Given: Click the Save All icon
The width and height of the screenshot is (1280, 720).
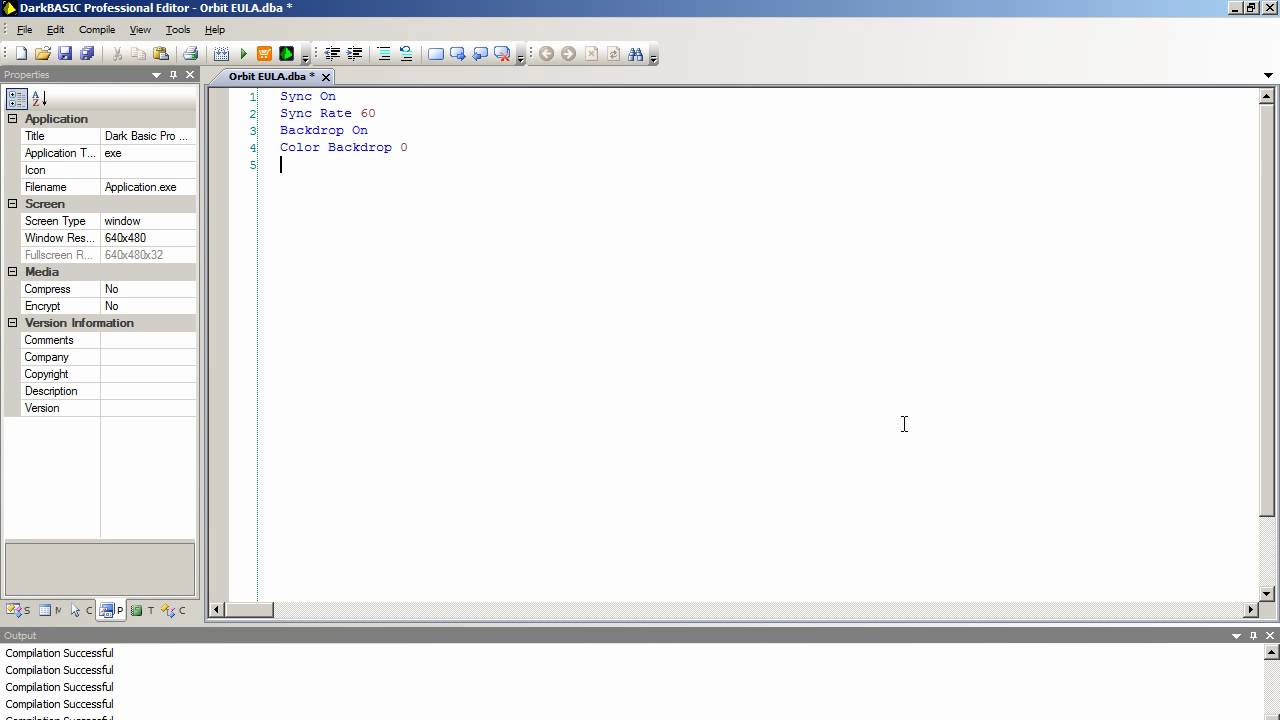Looking at the screenshot, I should tap(87, 54).
